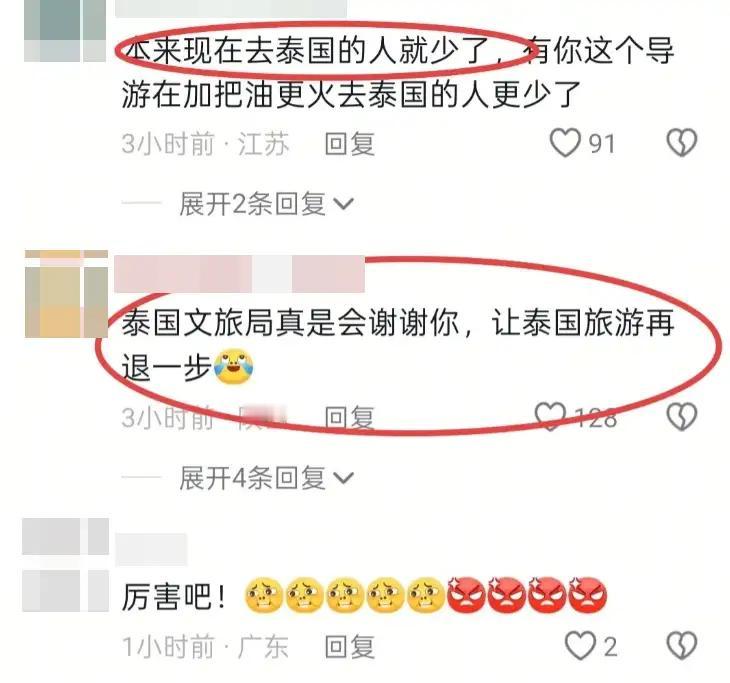730x683 pixels.
Task: Like the comment with 128 likes
Action: pyautogui.click(x=550, y=417)
